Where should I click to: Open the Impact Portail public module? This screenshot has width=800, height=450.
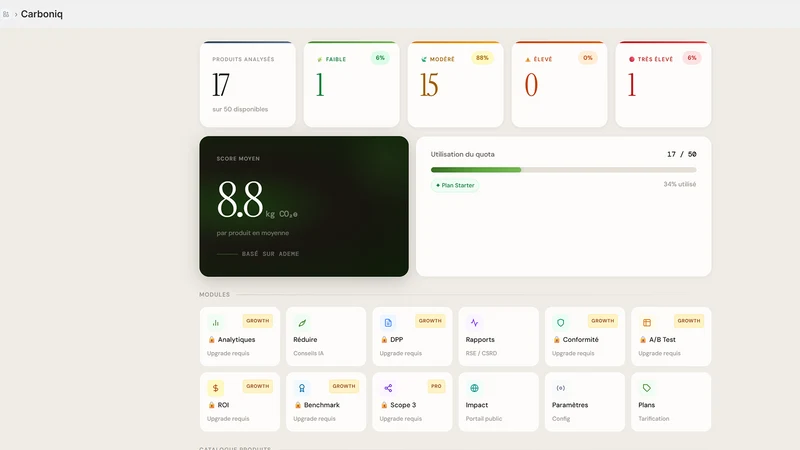(x=498, y=402)
